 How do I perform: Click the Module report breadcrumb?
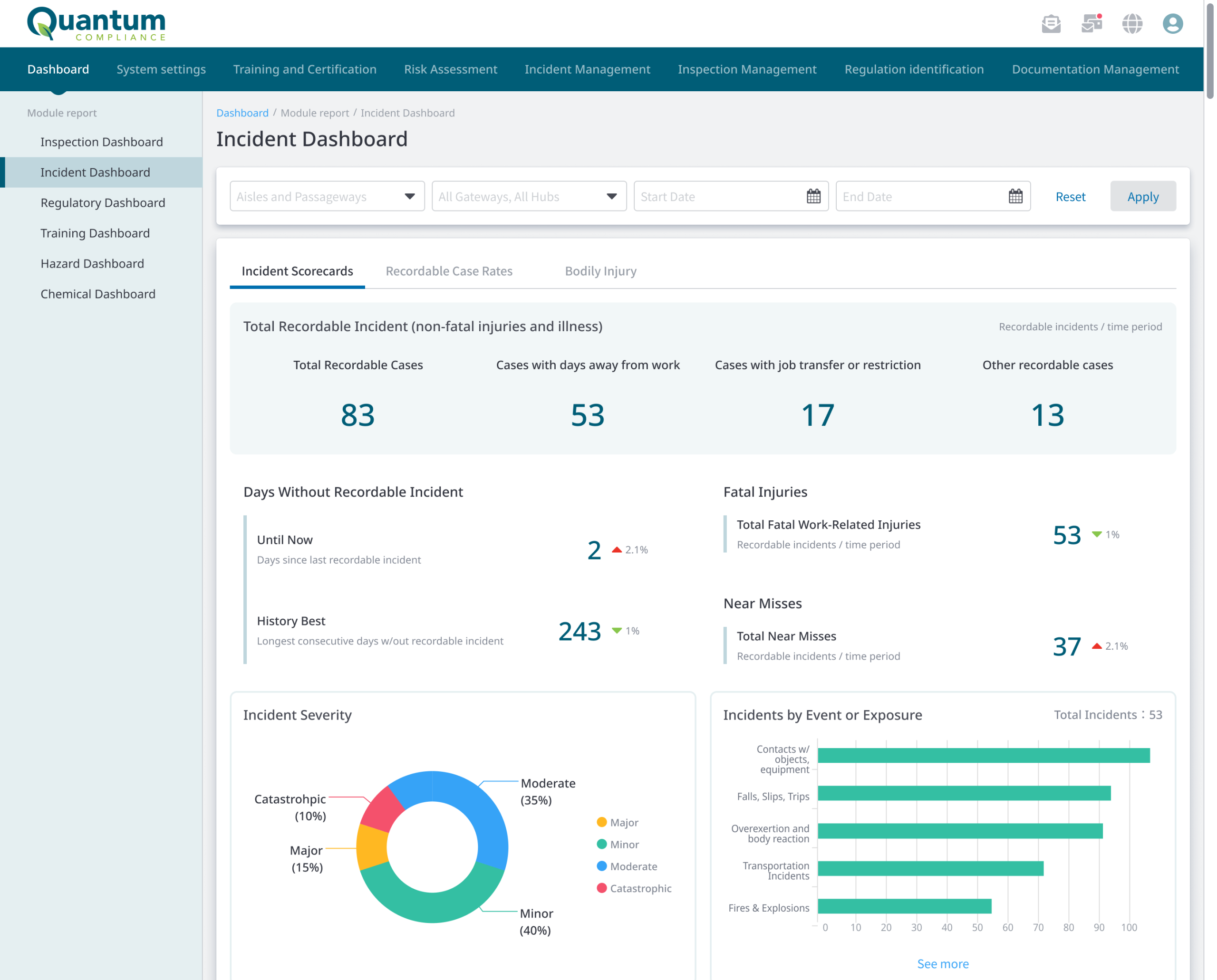tap(315, 113)
